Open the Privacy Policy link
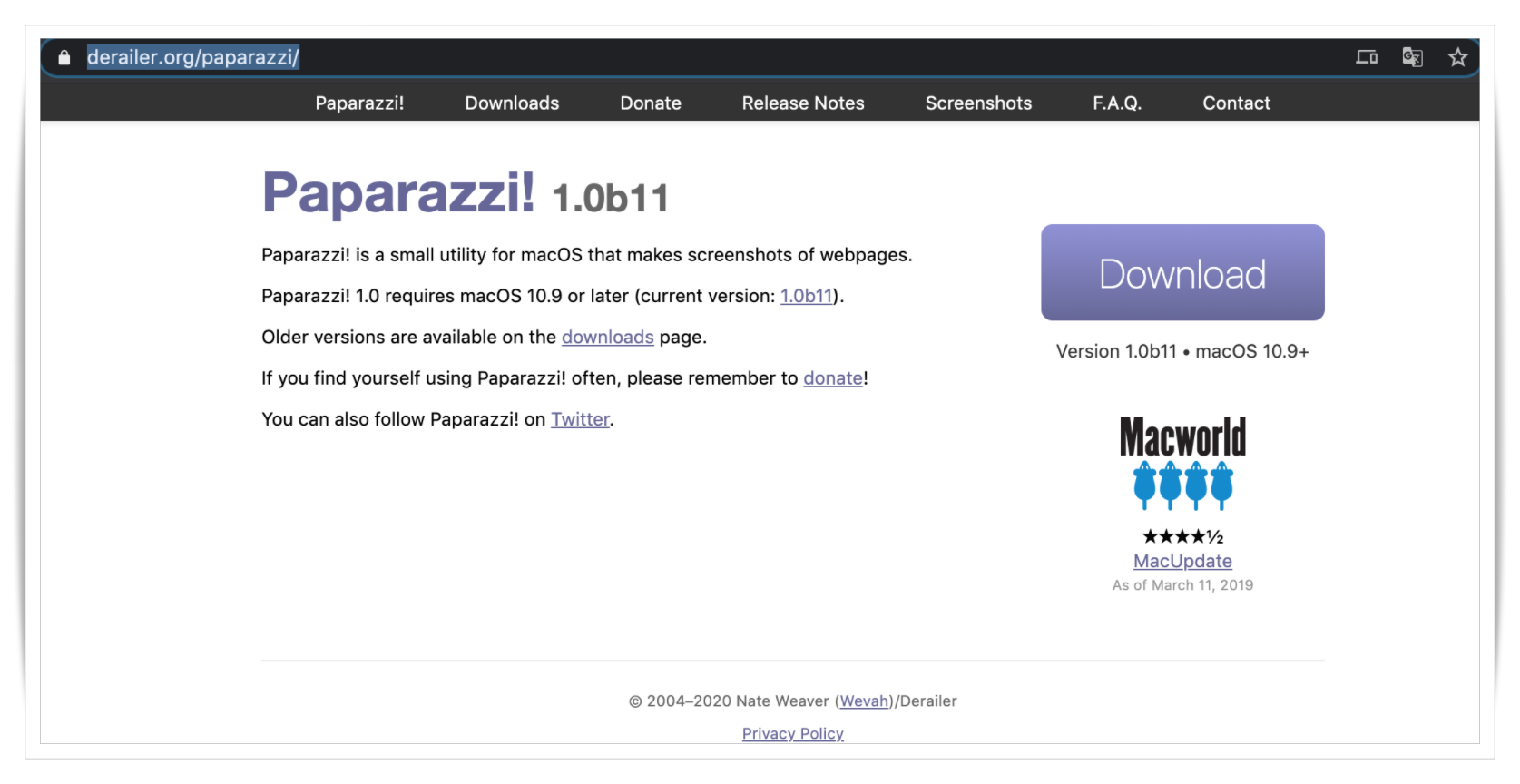Screen dimensions: 1520x784 click(x=793, y=733)
